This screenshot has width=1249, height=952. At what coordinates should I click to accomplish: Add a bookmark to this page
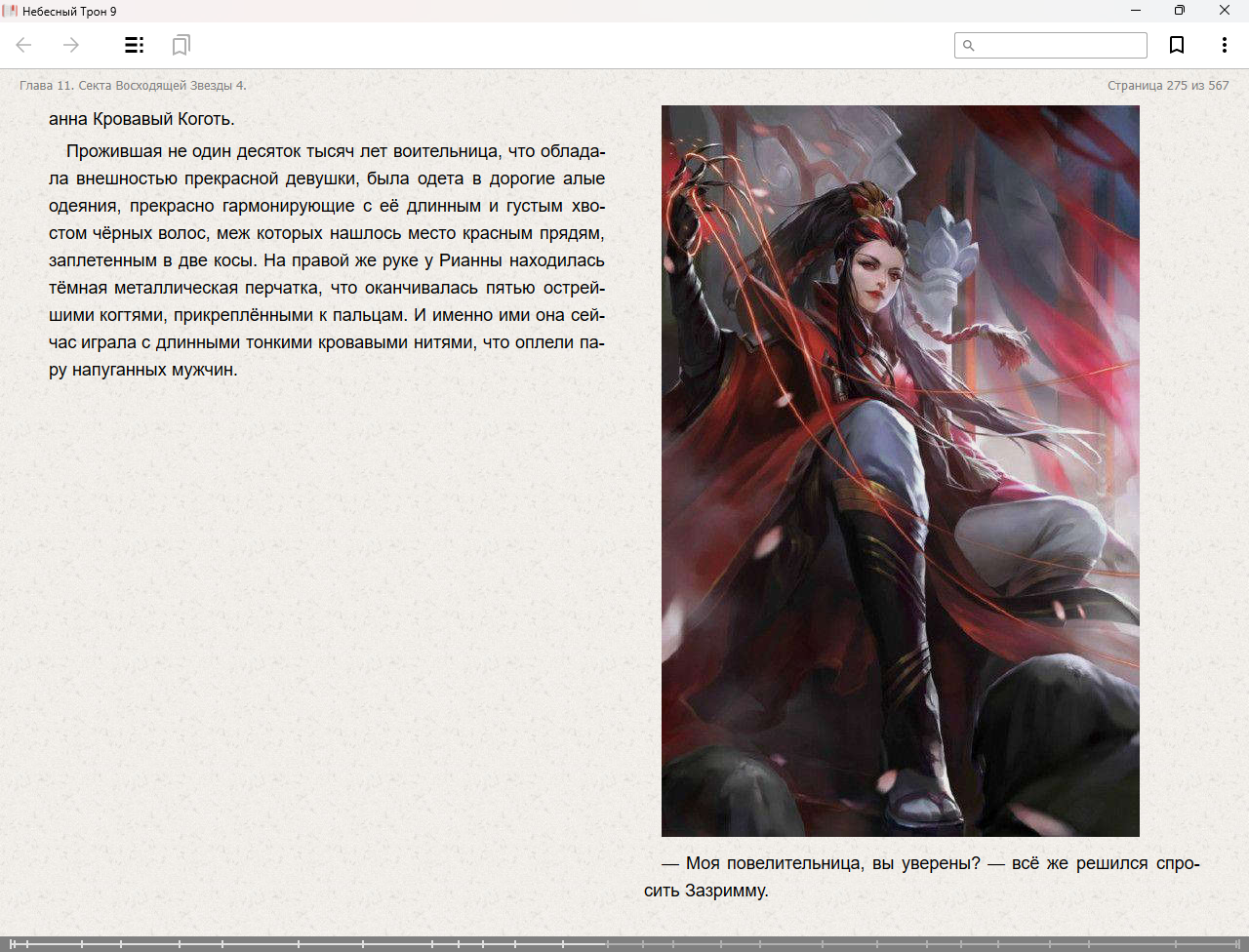coord(1177,45)
